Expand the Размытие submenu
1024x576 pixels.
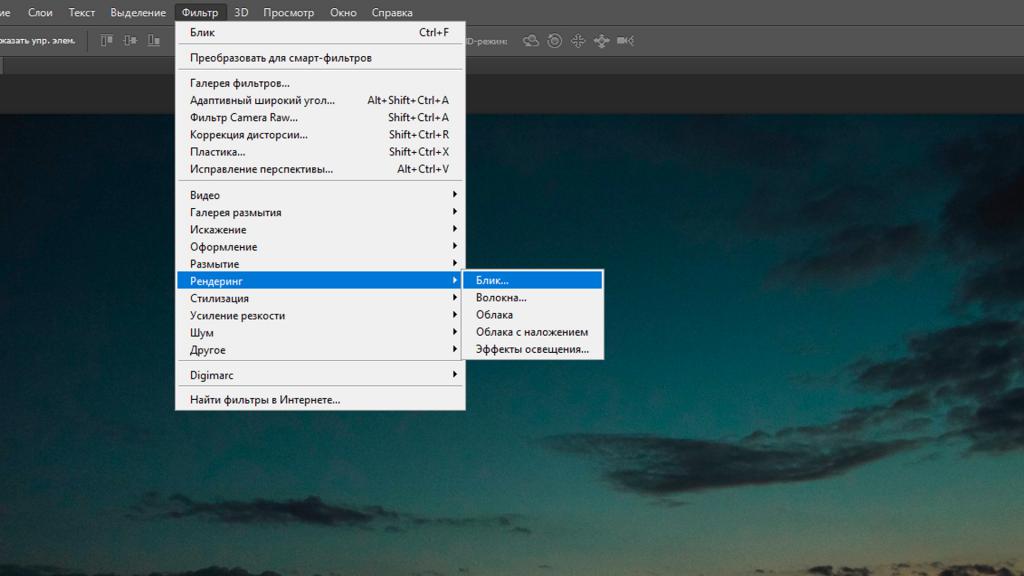(x=320, y=264)
